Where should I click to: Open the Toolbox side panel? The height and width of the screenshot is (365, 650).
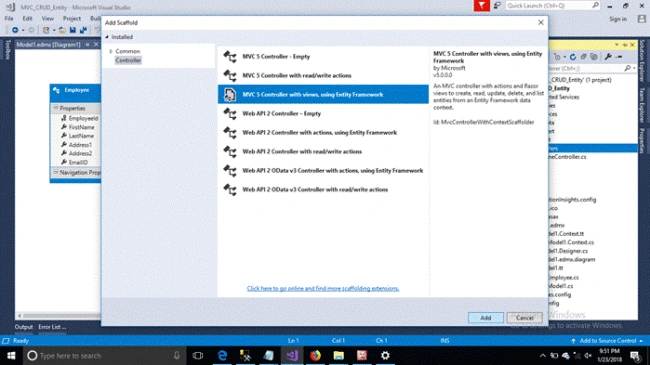tap(7, 49)
